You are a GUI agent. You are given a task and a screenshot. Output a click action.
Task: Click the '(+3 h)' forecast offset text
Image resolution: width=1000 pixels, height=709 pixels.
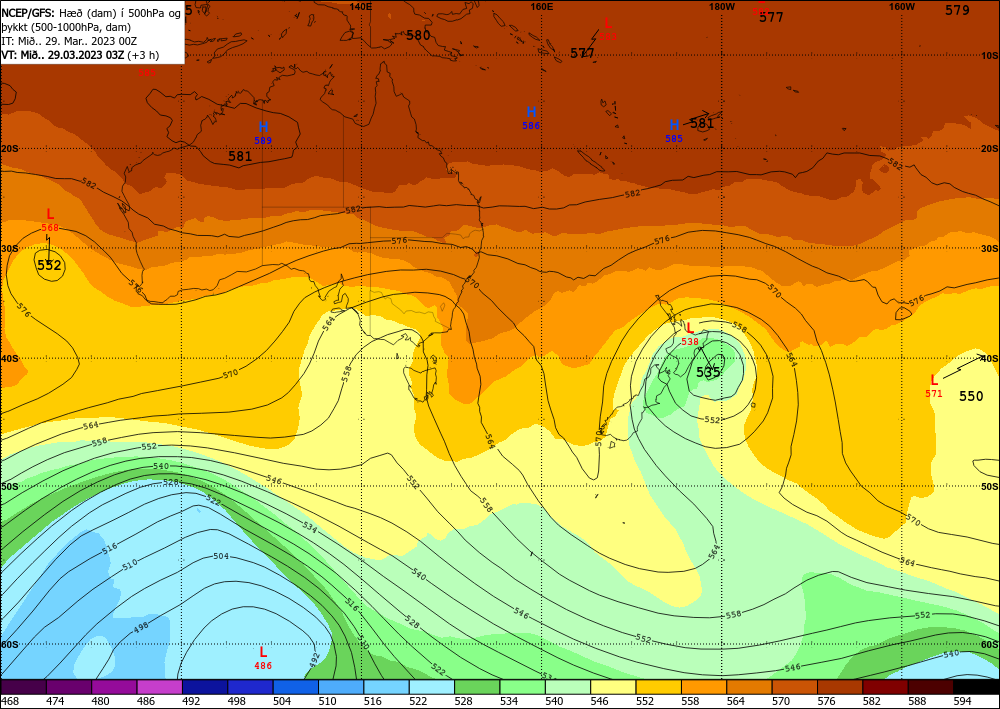click(x=143, y=55)
